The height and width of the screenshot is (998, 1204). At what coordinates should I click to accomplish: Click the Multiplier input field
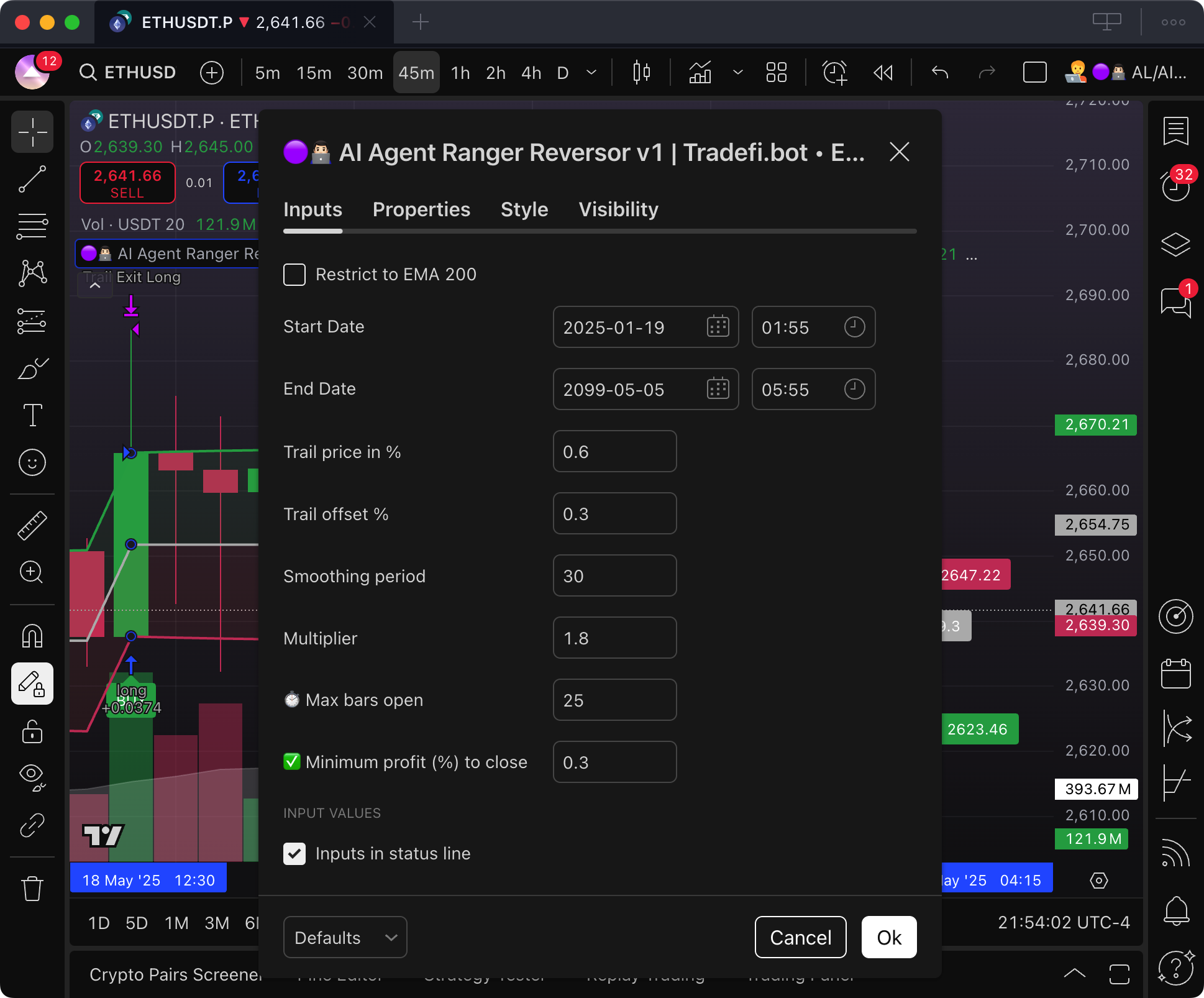coord(614,638)
